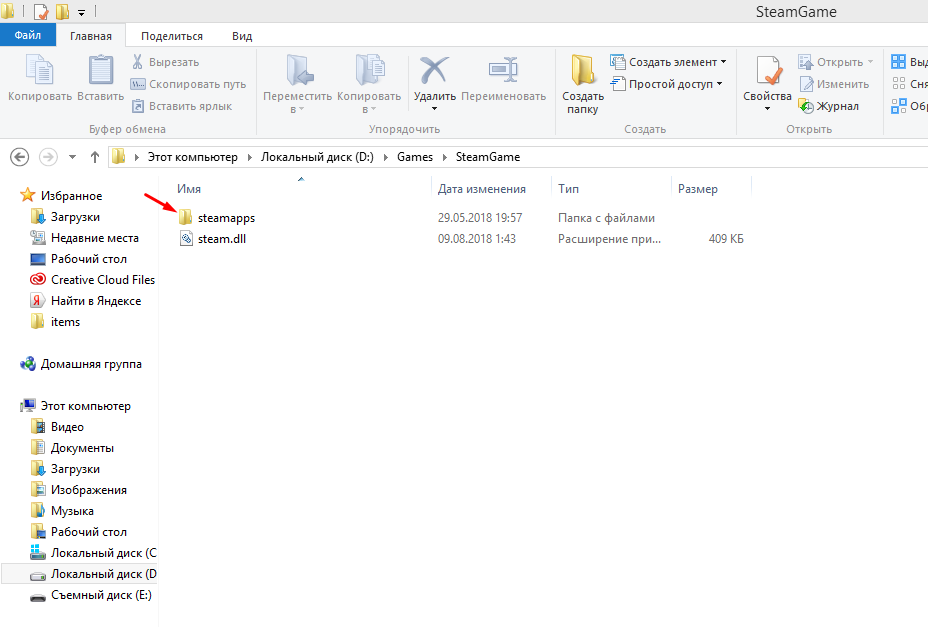
Task: Open Музыка folder in sidebar
Action: 72,510
